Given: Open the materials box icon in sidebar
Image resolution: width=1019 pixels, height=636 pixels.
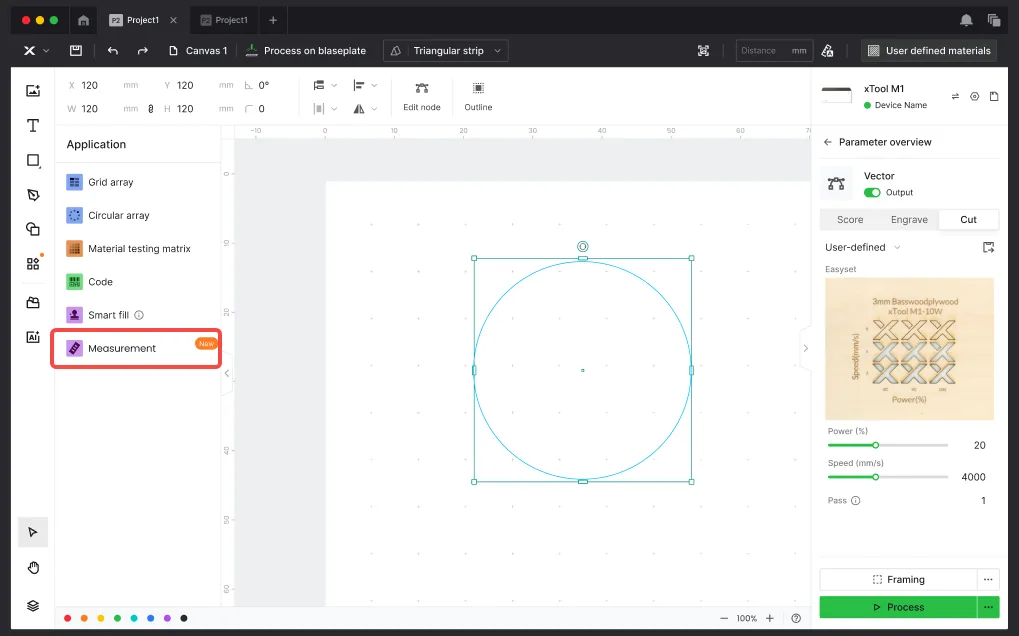Looking at the screenshot, I should point(33,303).
